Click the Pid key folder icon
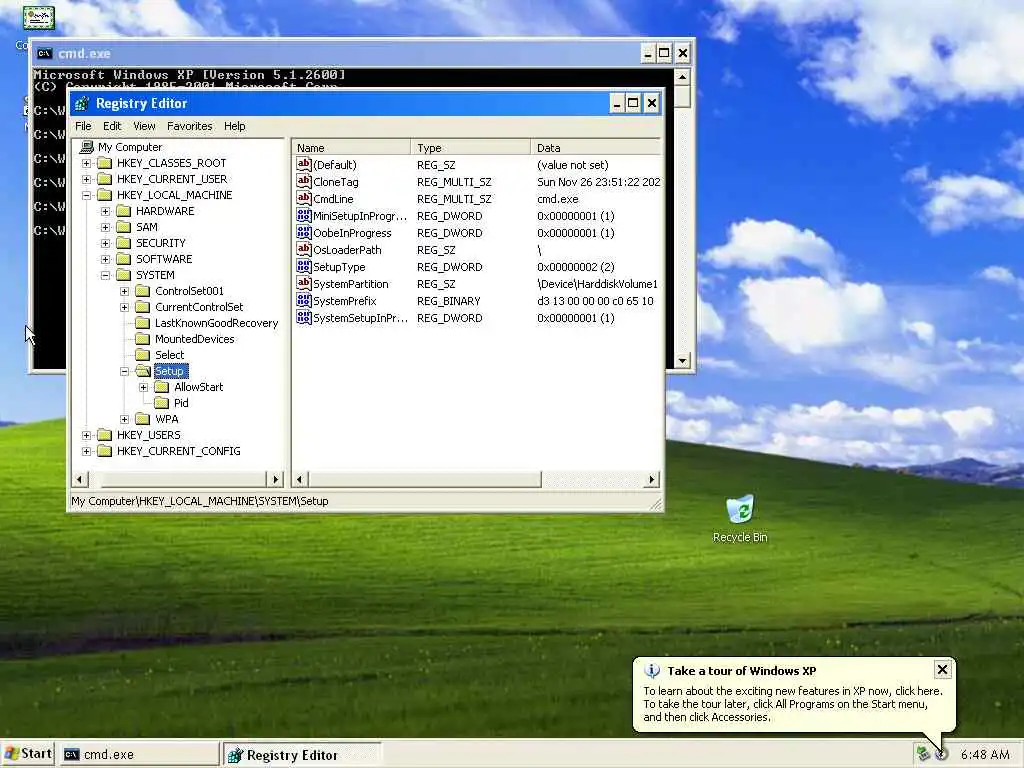This screenshot has width=1024, height=768. (161, 403)
